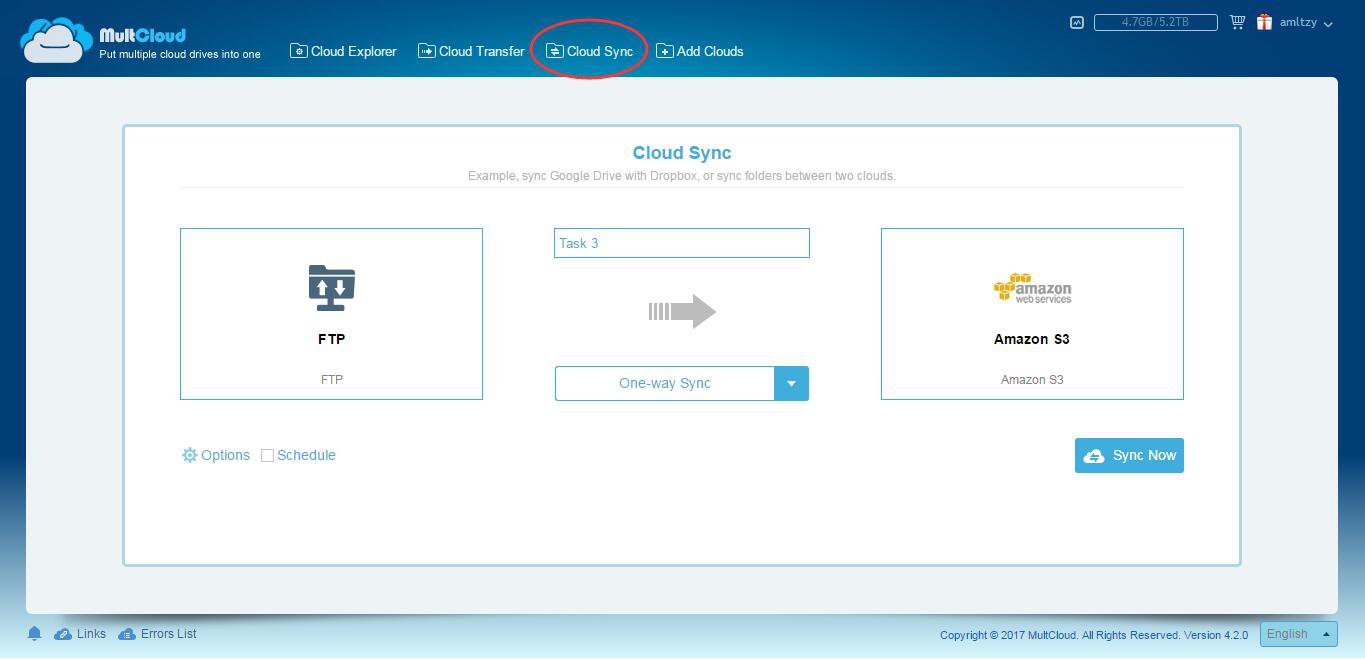Open the Errors List
This screenshot has height=659, width=1365.
157,634
